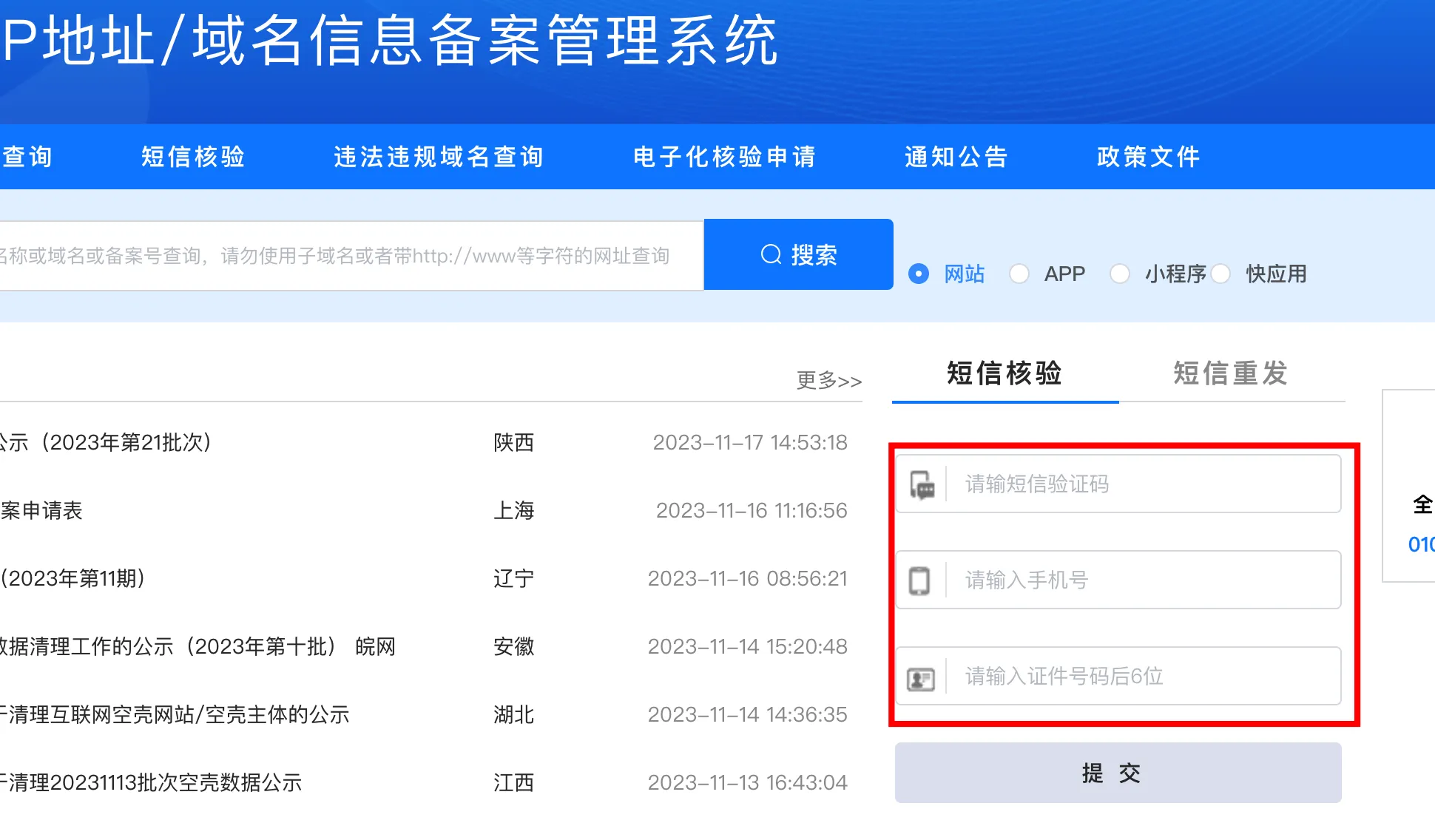
Task: Click the mobile phone icon
Action: [x=919, y=580]
